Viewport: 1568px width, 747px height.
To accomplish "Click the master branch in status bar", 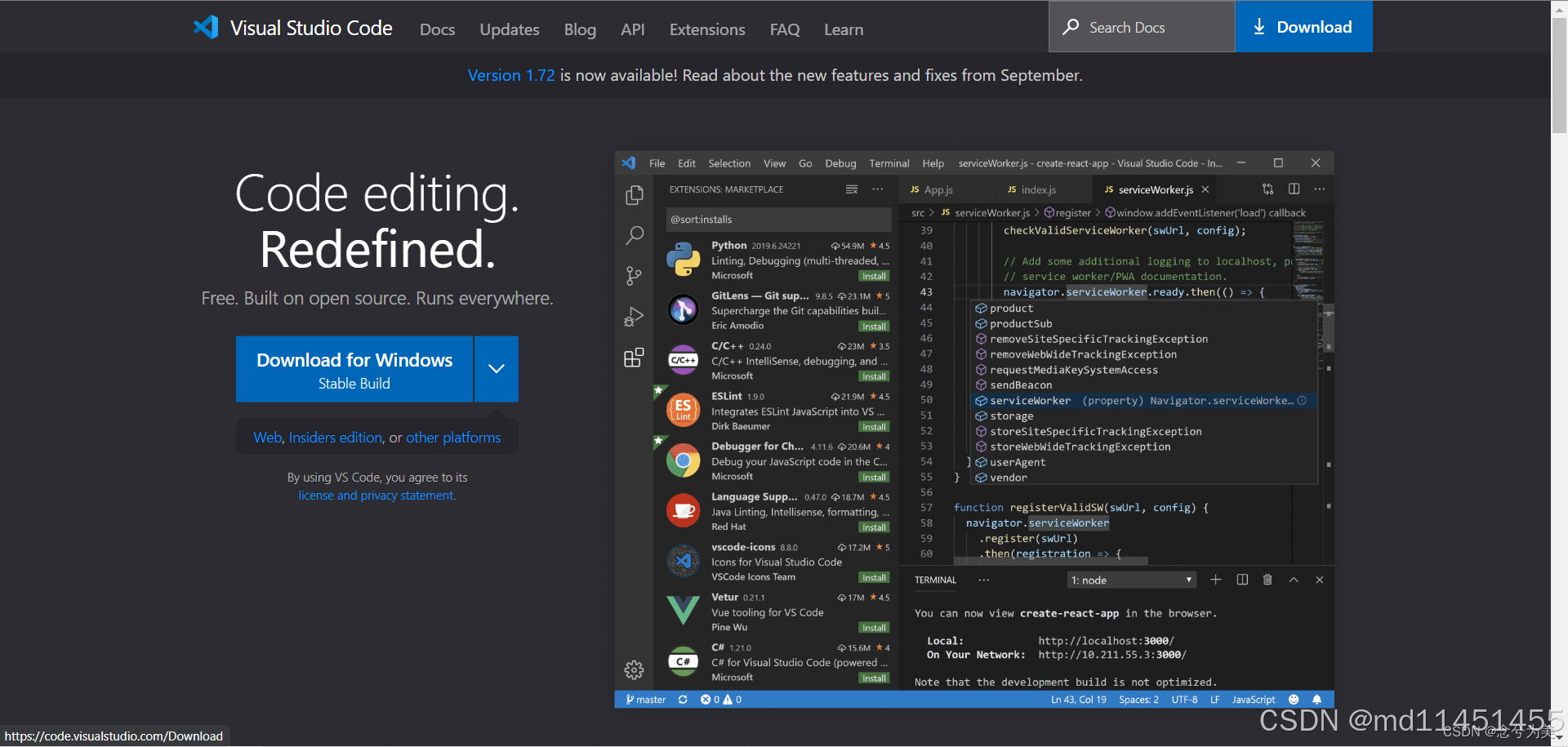I will click(646, 700).
